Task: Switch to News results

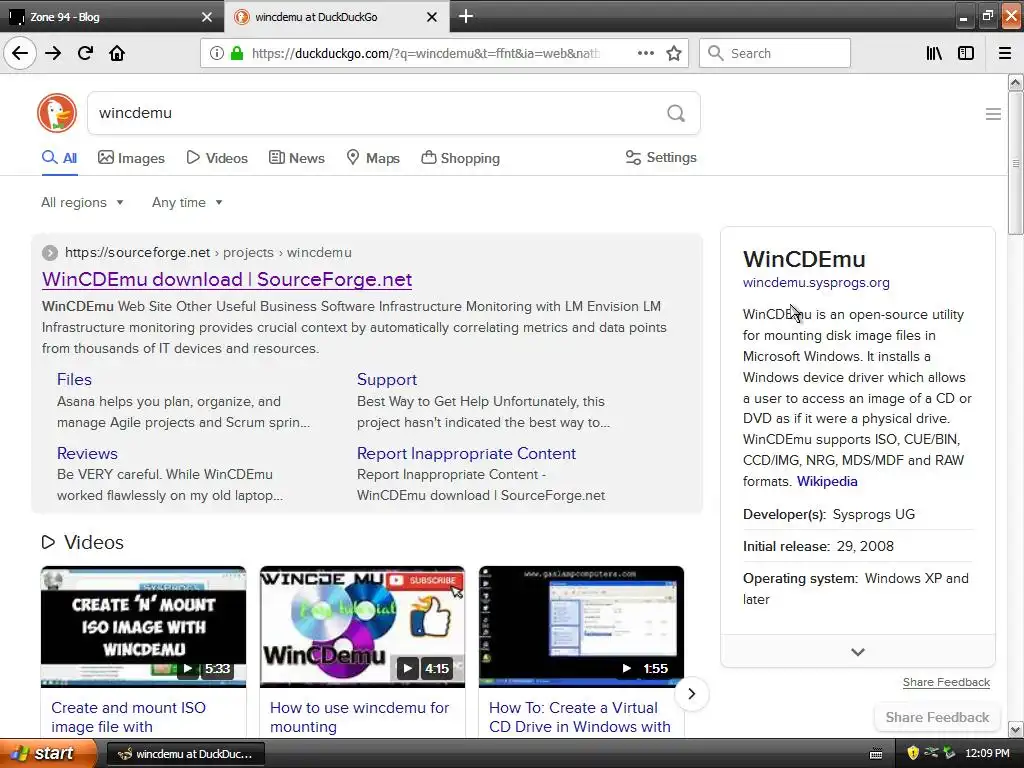Action: pyautogui.click(x=296, y=158)
